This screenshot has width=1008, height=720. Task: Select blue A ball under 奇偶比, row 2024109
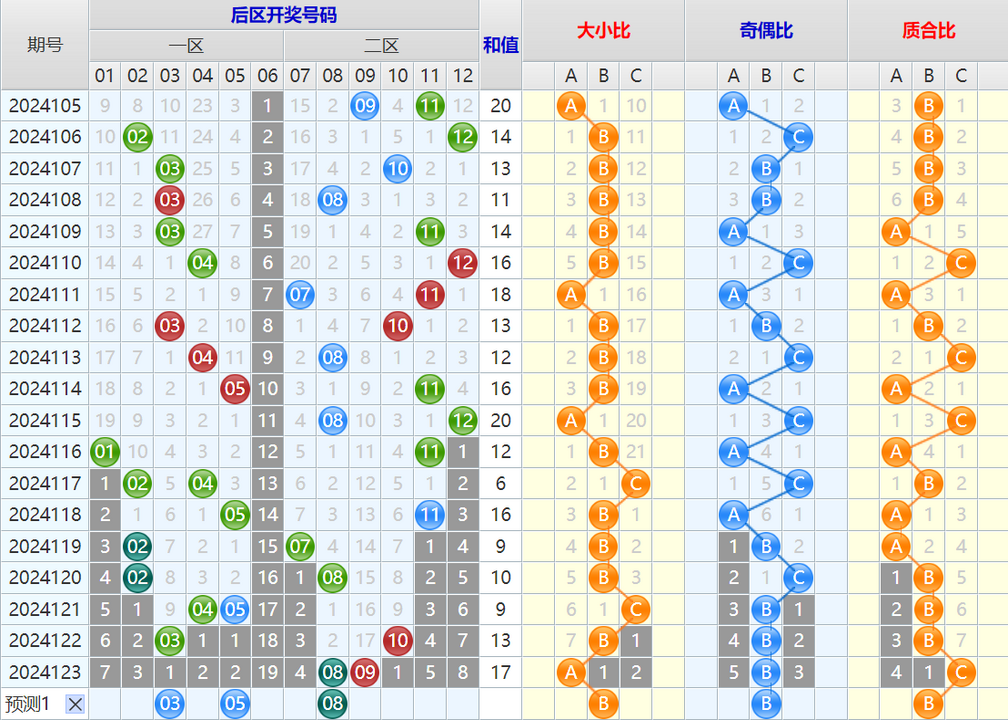734,231
